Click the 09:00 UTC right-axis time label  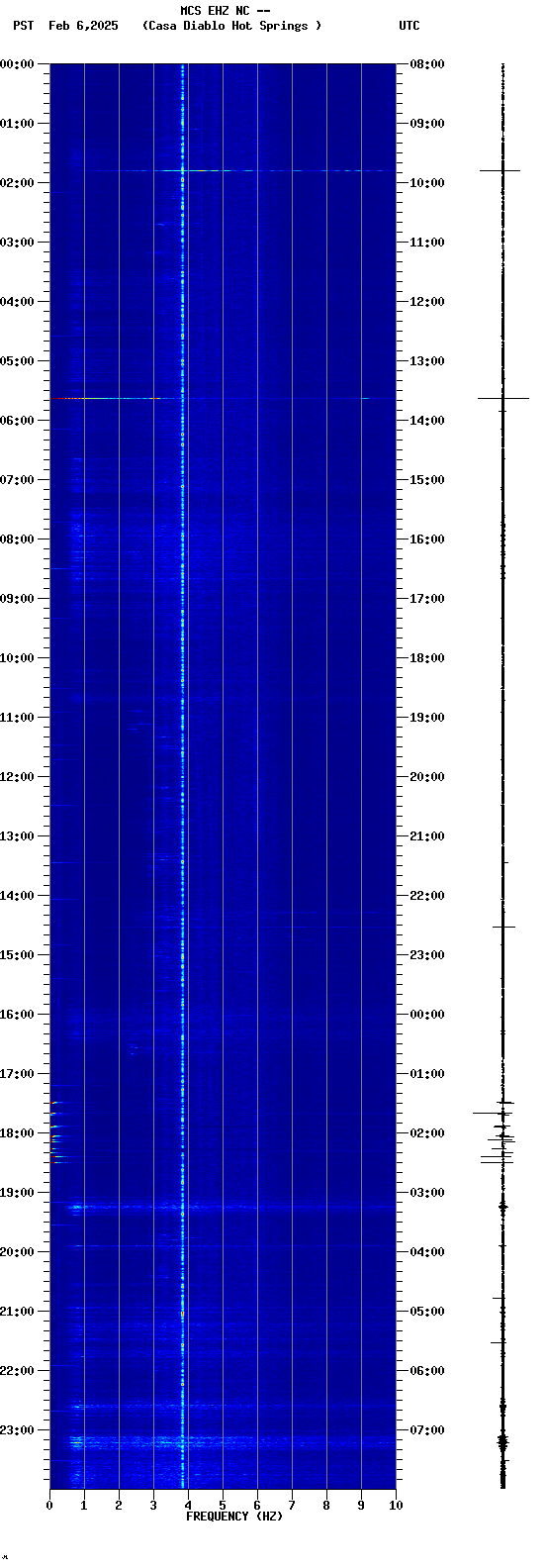click(427, 124)
